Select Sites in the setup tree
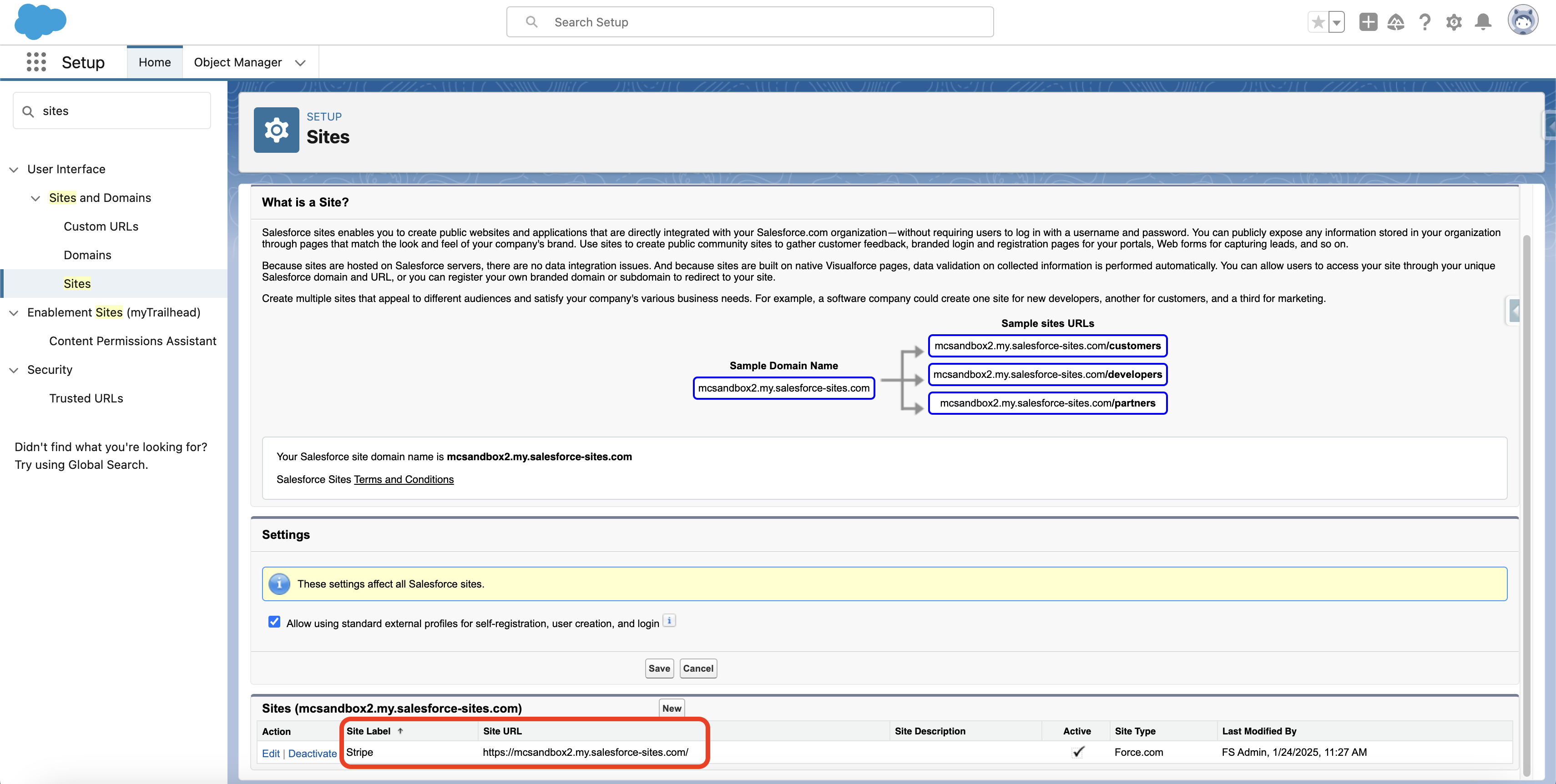 click(x=77, y=284)
